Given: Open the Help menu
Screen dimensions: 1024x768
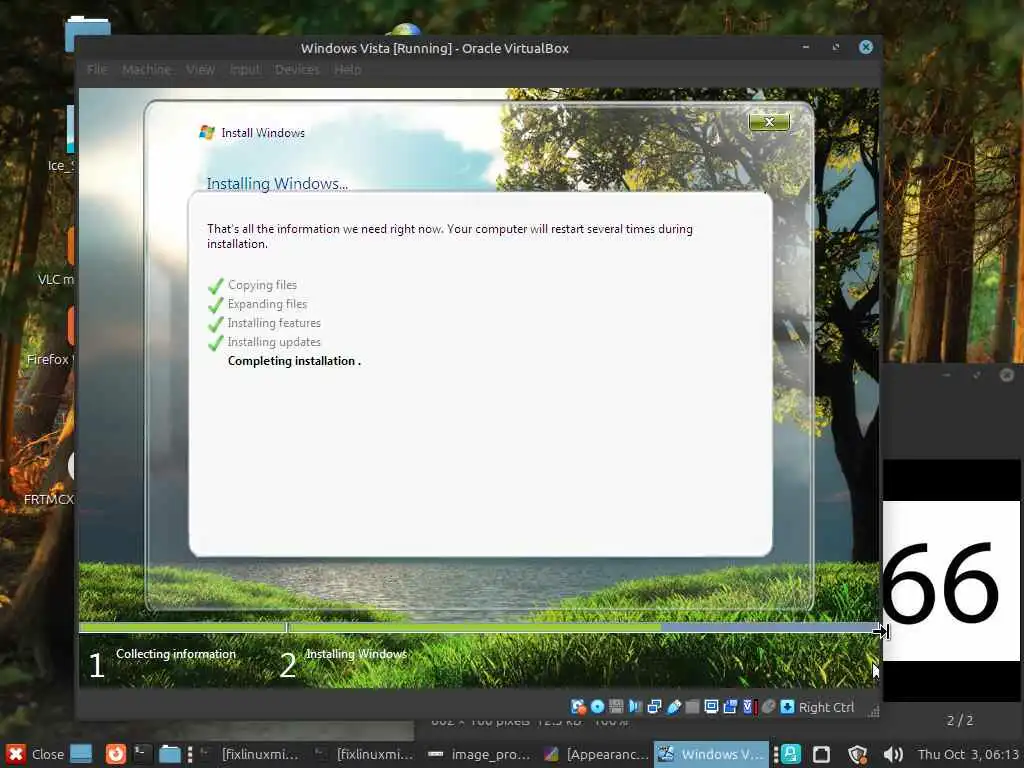Looking at the screenshot, I should click(347, 69).
